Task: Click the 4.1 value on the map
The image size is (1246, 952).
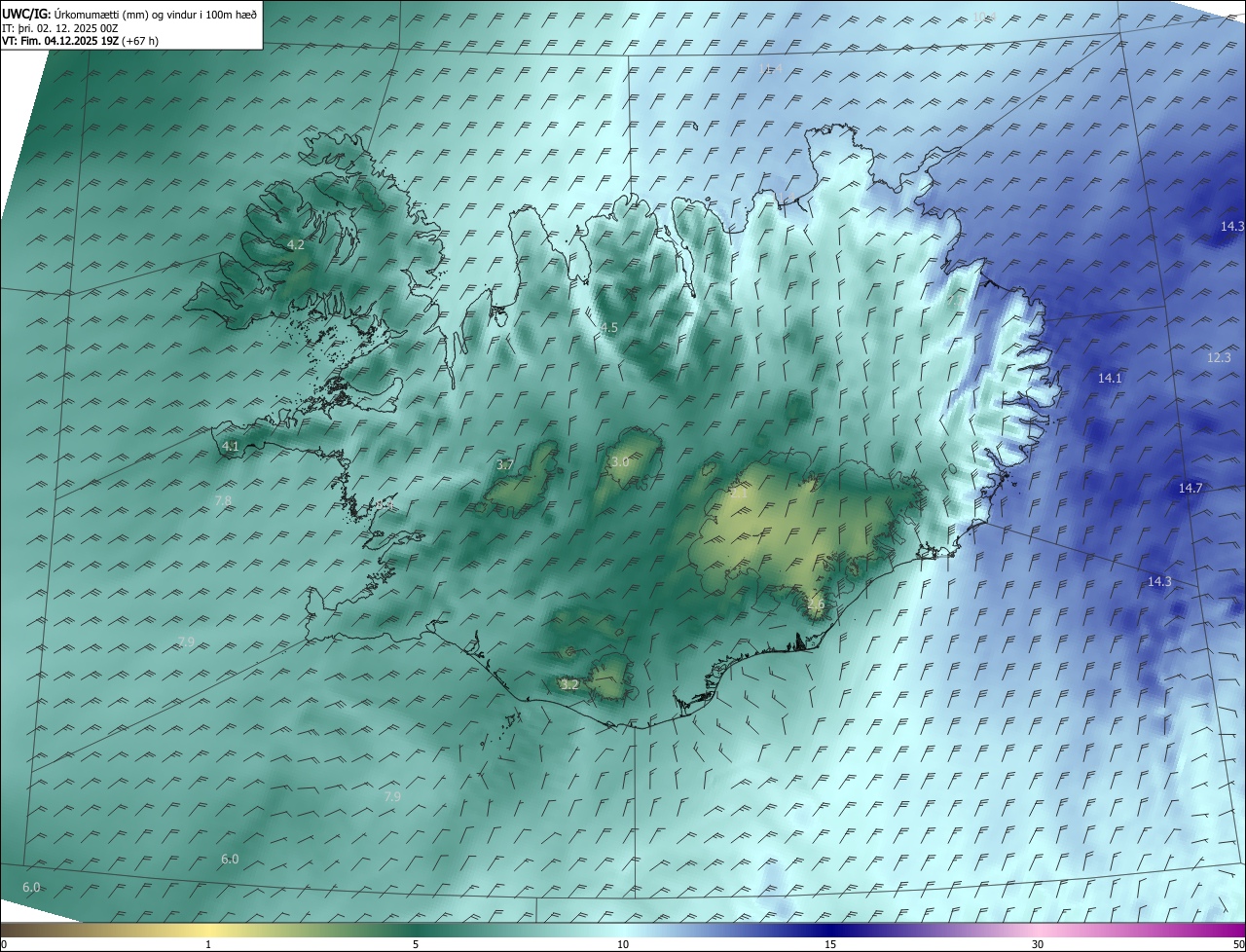Action: 231,447
